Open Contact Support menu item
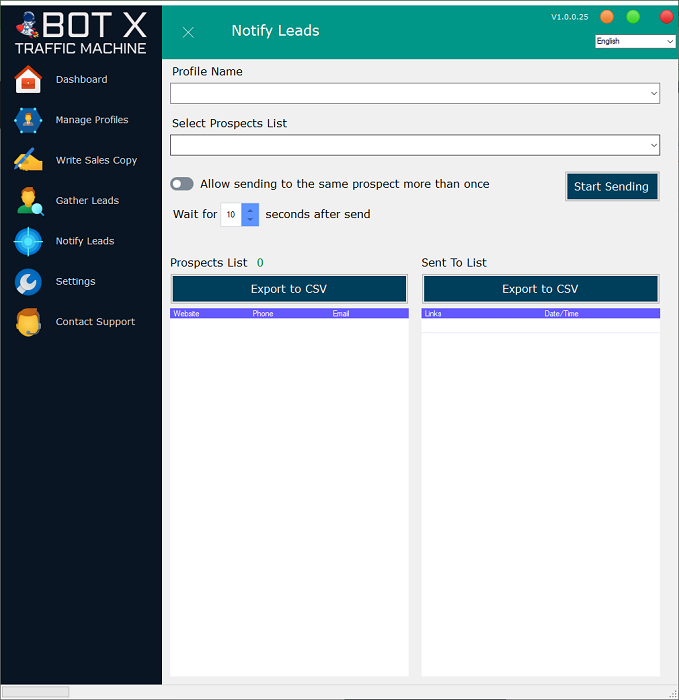Image resolution: width=679 pixels, height=700 pixels. pyautogui.click(x=95, y=322)
